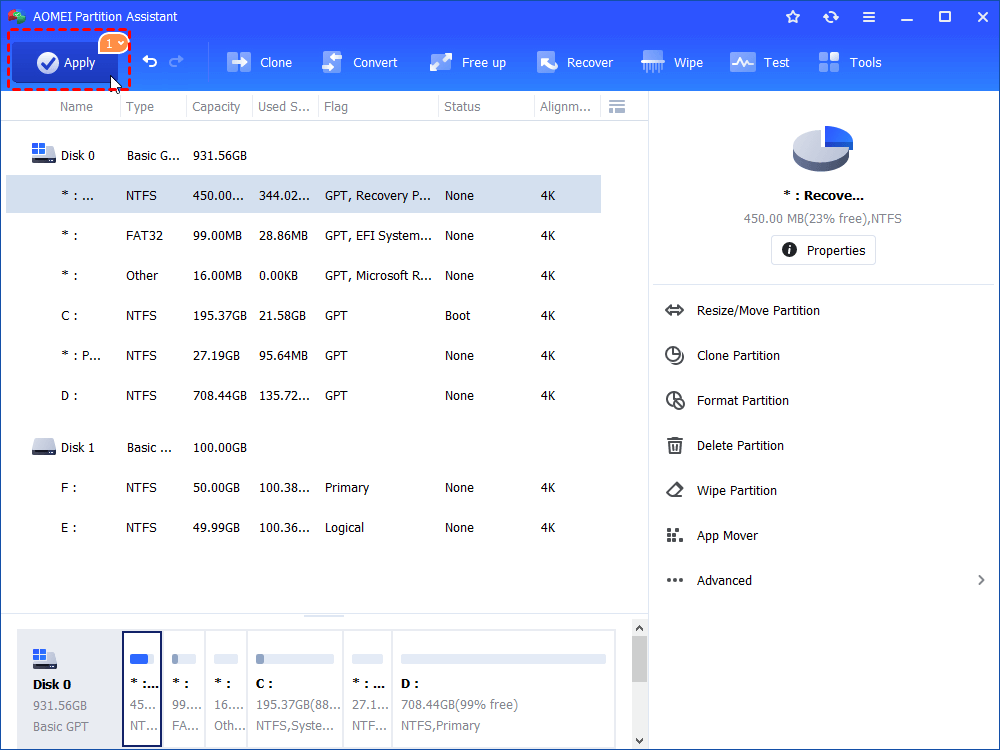Click the Apply button
This screenshot has width=1000, height=750.
point(65,62)
